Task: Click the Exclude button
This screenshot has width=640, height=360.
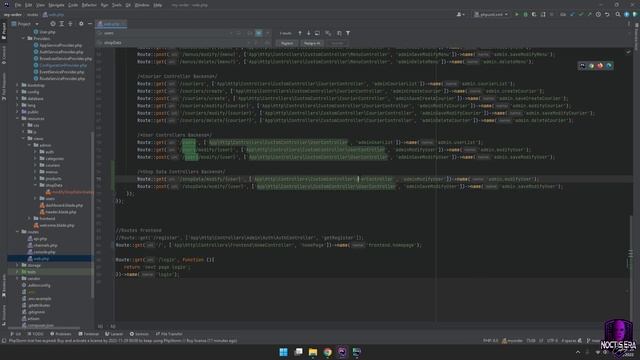Action: coord(337,43)
